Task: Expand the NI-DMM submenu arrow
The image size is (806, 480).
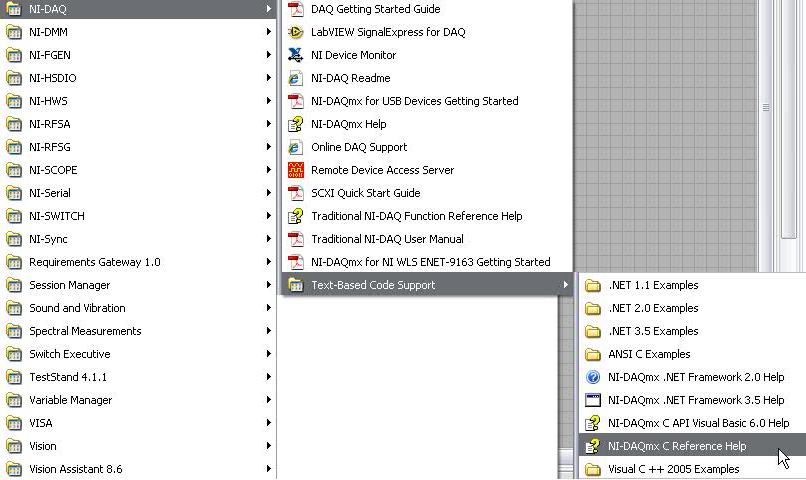Action: click(x=268, y=32)
